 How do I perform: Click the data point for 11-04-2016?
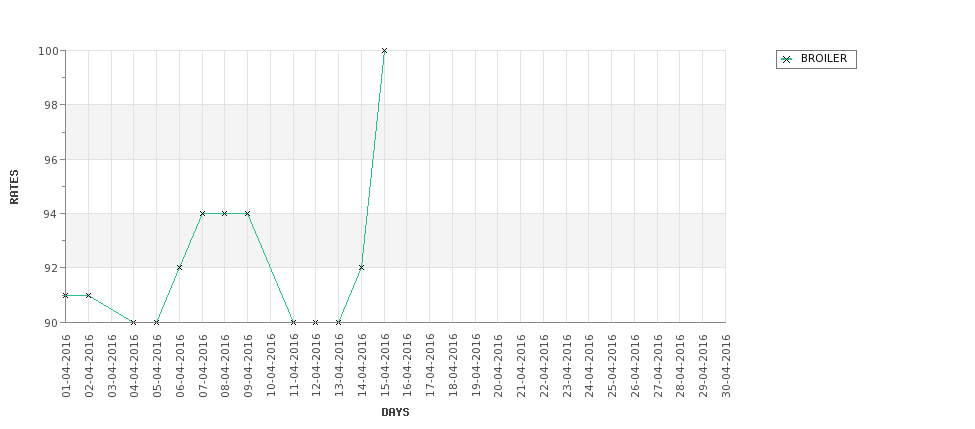tap(293, 322)
